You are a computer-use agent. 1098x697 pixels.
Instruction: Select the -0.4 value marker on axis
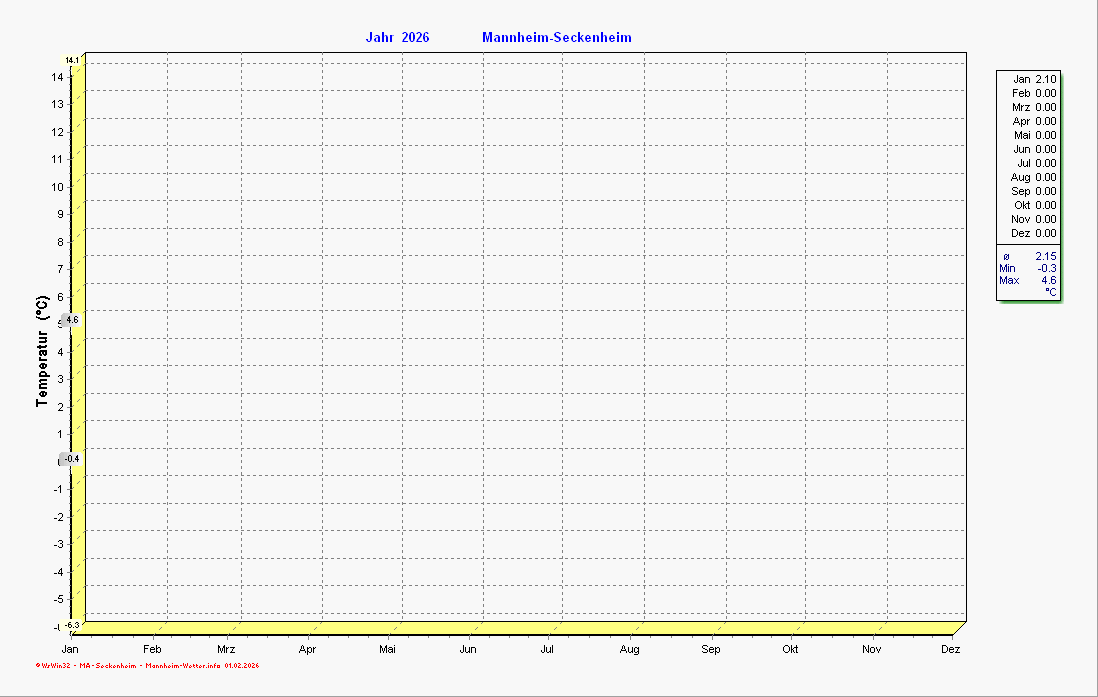(71, 459)
